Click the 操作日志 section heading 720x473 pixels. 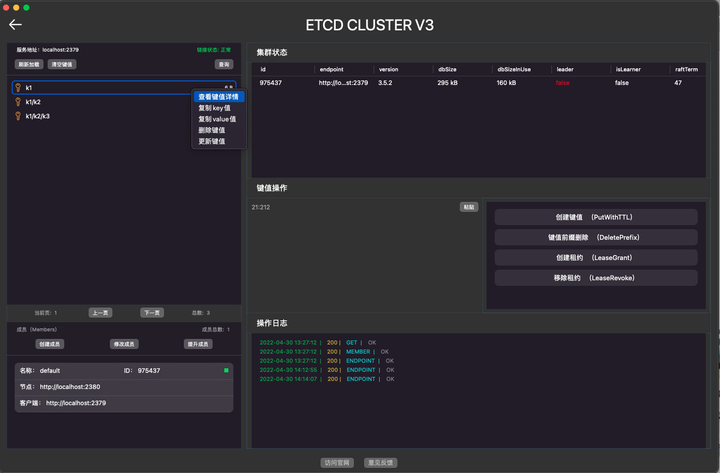(x=272, y=323)
